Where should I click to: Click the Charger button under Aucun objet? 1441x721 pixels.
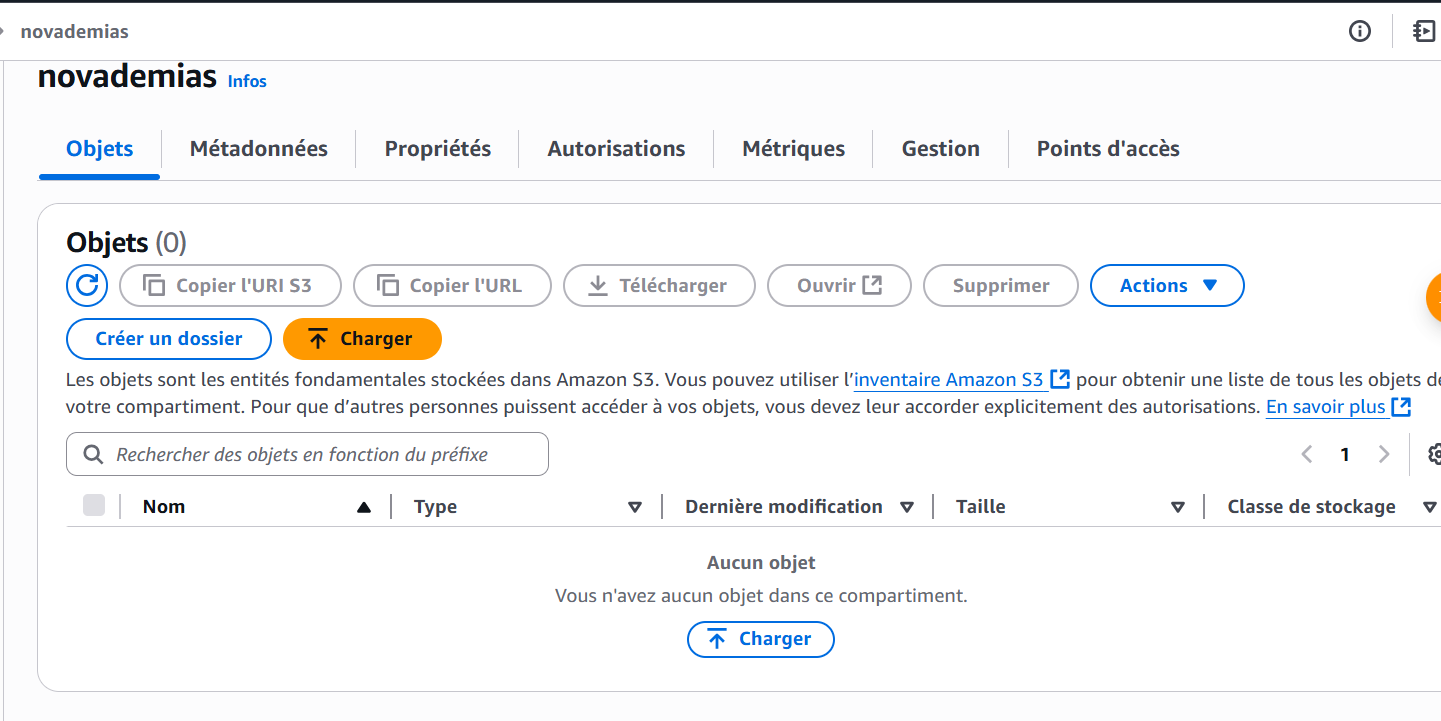(x=760, y=639)
